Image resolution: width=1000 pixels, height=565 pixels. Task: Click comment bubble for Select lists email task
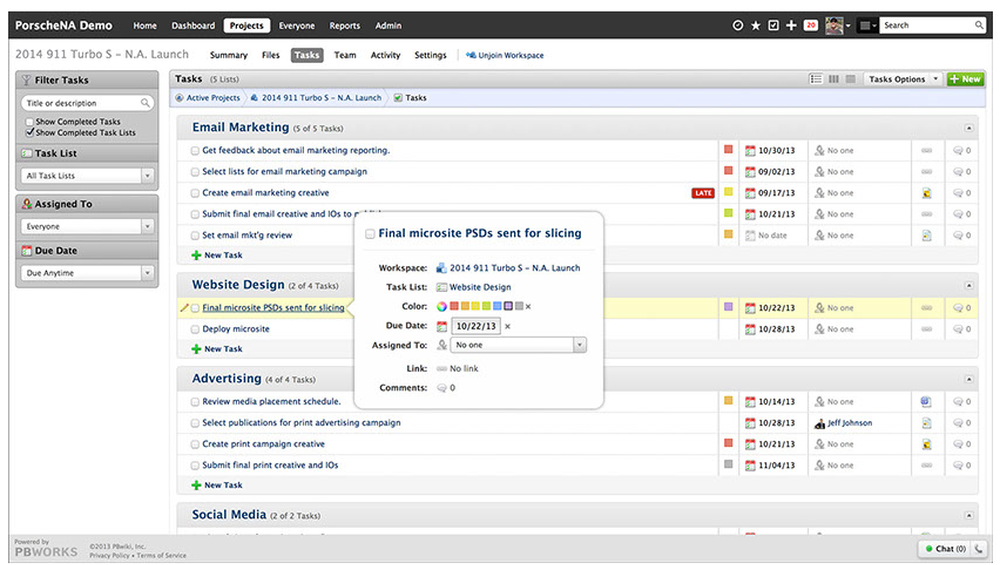point(957,172)
